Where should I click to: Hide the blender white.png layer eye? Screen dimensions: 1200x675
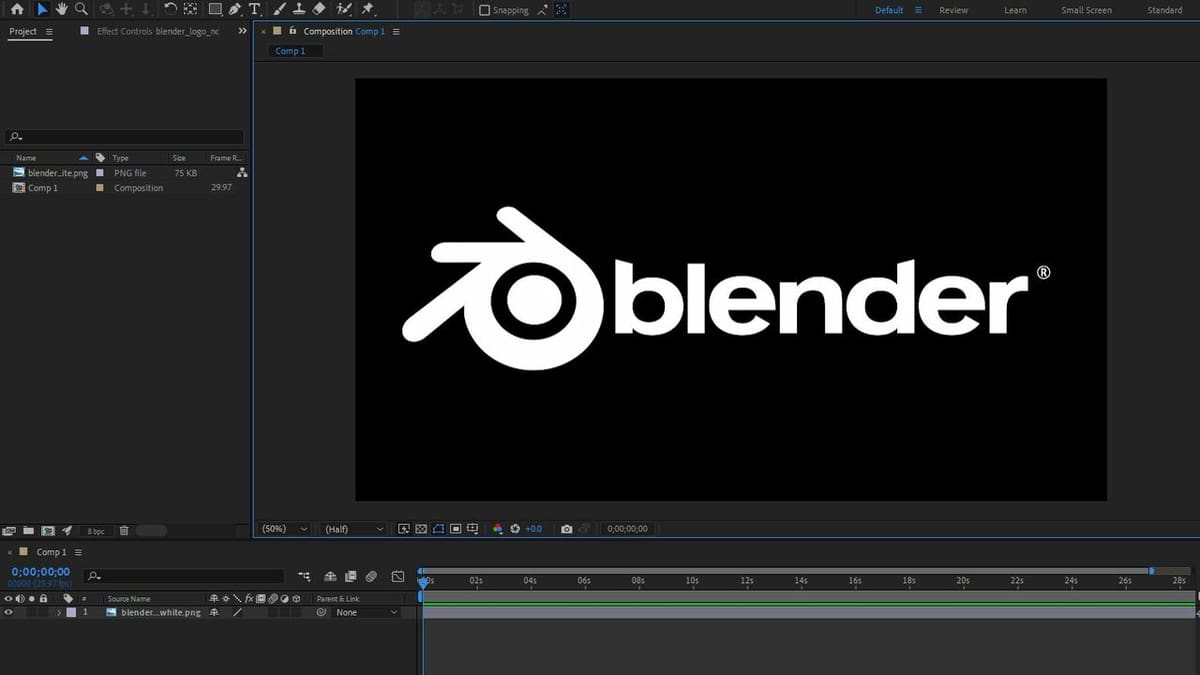tap(8, 612)
